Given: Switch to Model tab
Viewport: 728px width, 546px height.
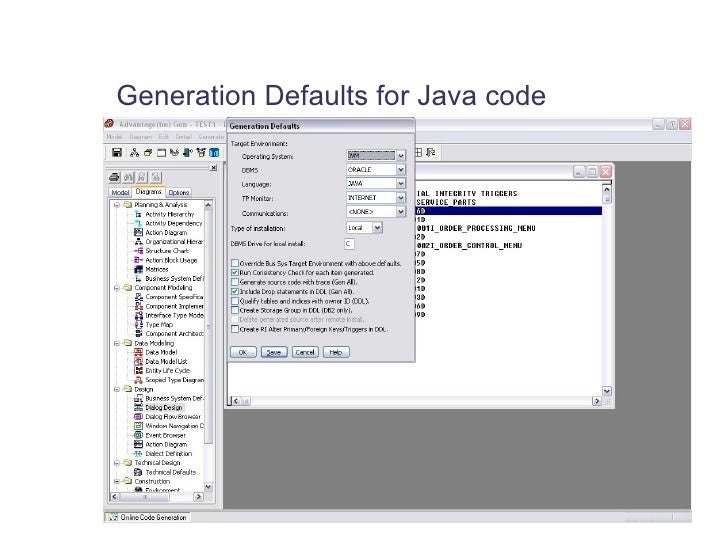Looking at the screenshot, I should 120,192.
